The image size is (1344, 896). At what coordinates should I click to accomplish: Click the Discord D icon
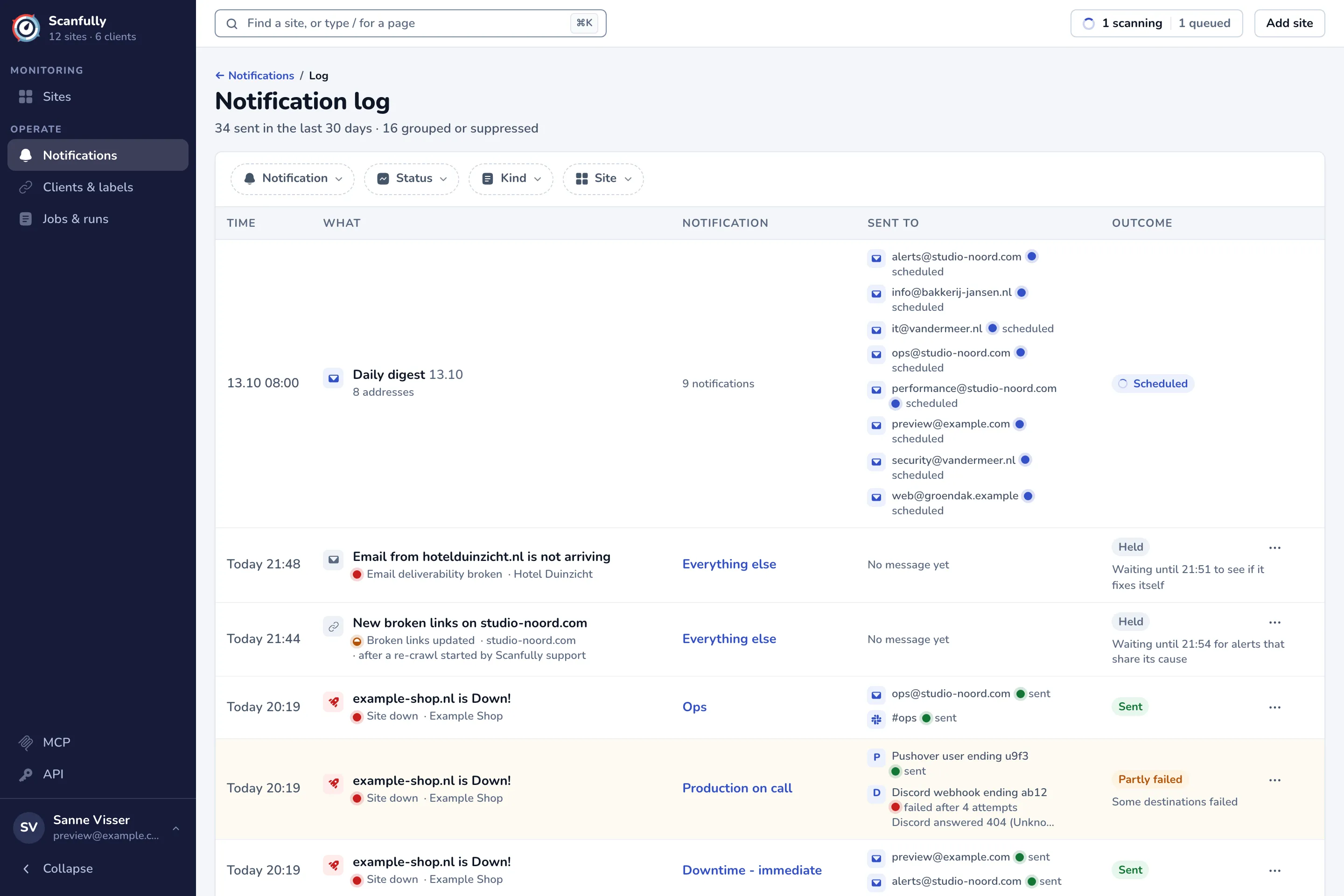tap(876, 794)
